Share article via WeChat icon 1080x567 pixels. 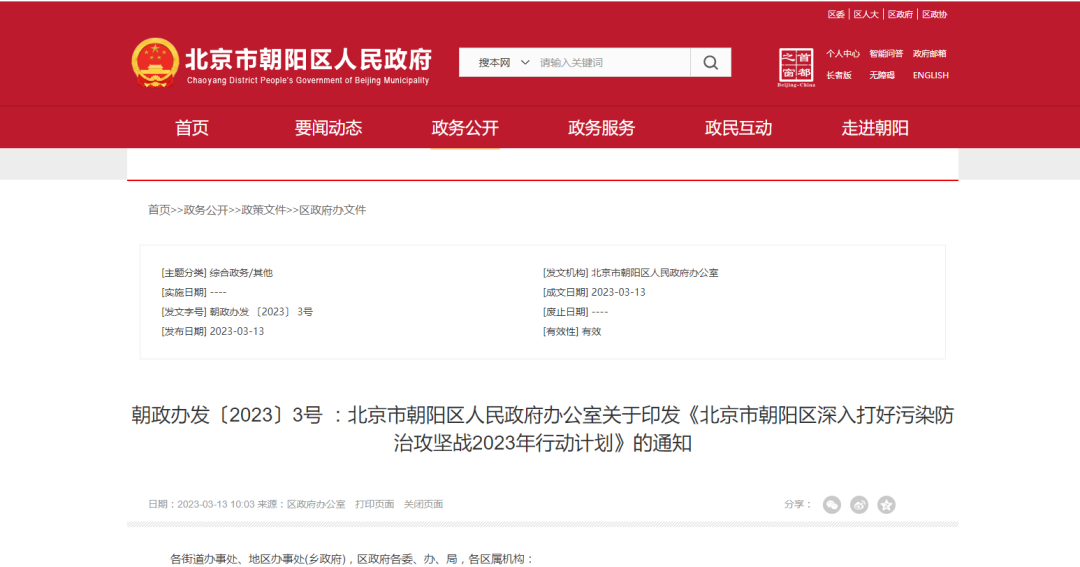(x=832, y=505)
